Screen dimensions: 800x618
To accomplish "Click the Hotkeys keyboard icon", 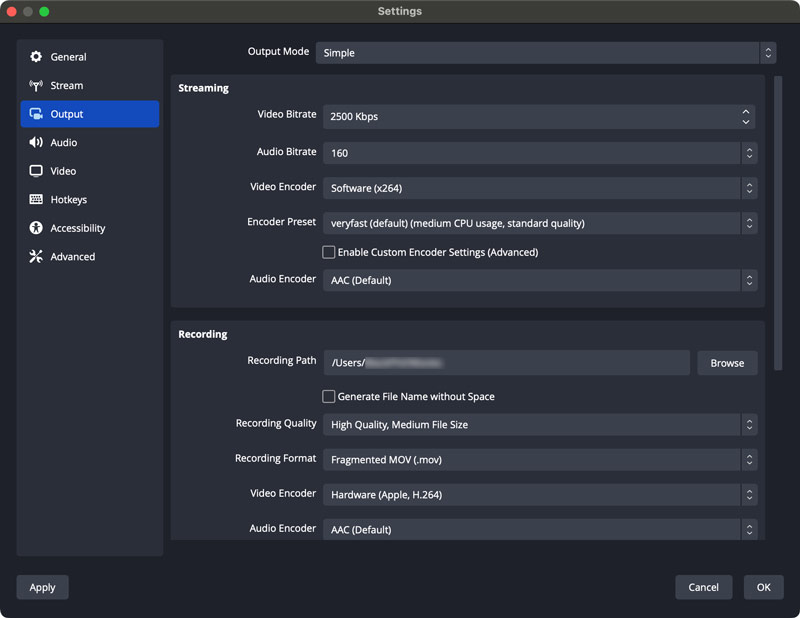I will tap(36, 200).
